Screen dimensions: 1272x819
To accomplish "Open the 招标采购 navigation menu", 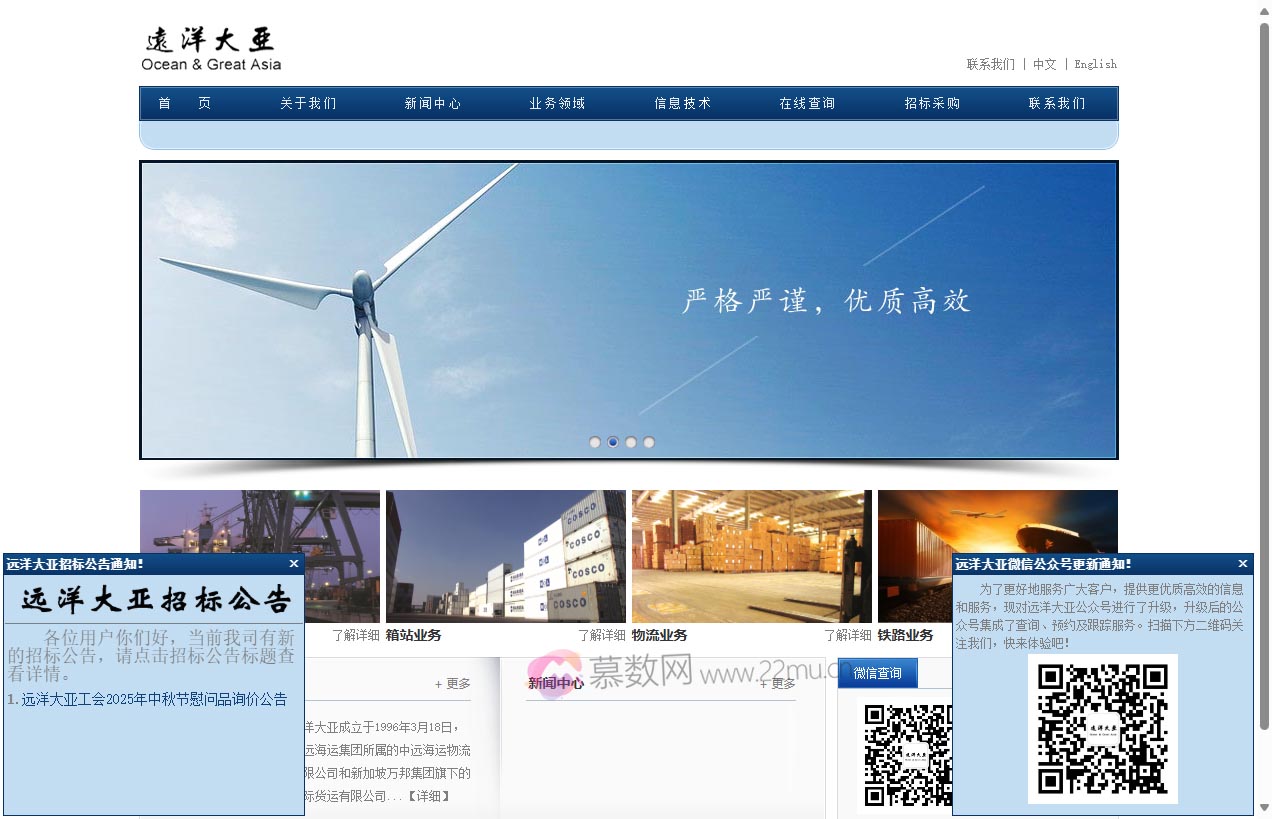I will (930, 103).
